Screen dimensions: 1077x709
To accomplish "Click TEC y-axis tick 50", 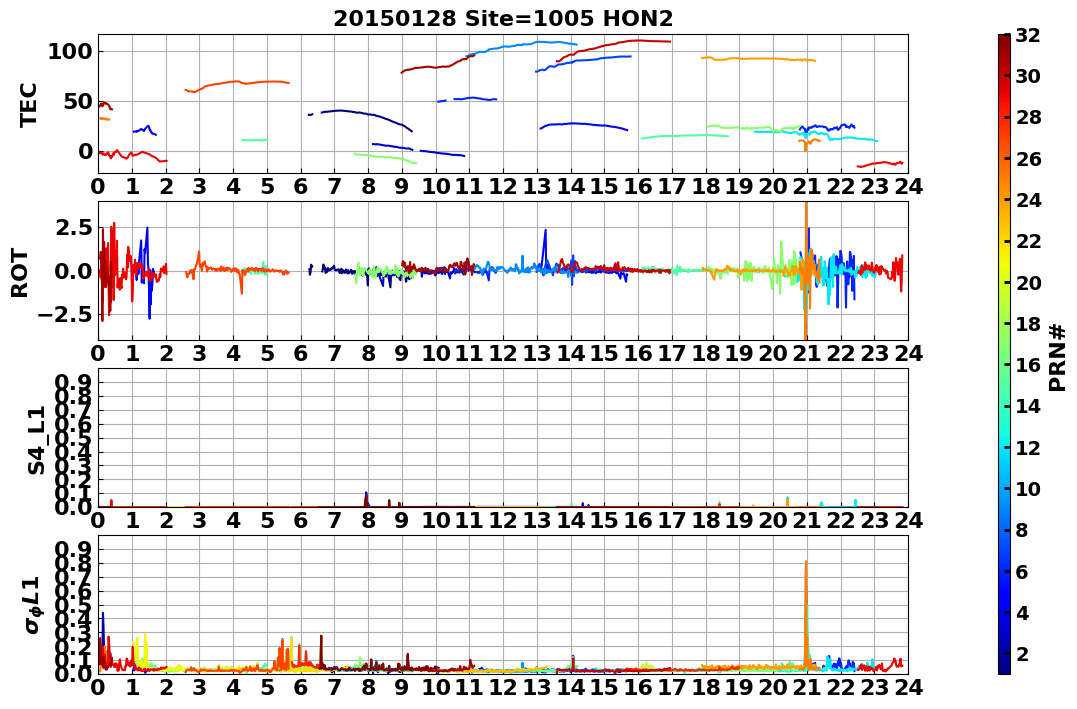I will pyautogui.click(x=78, y=102).
